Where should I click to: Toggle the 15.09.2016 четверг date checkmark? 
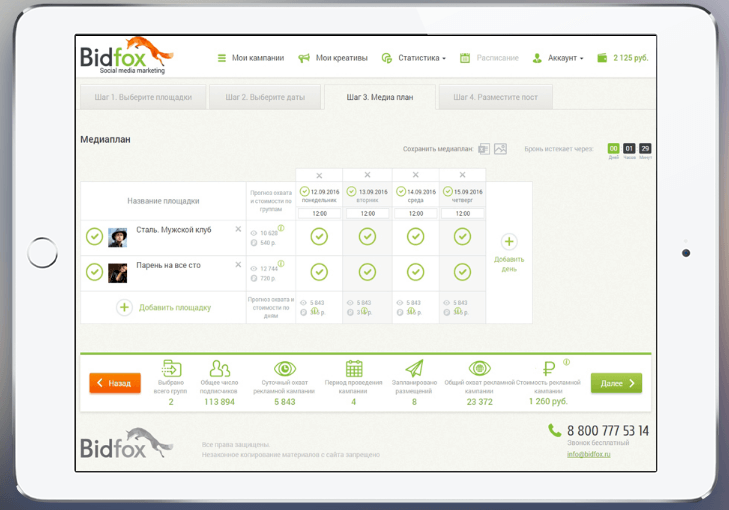(445, 191)
